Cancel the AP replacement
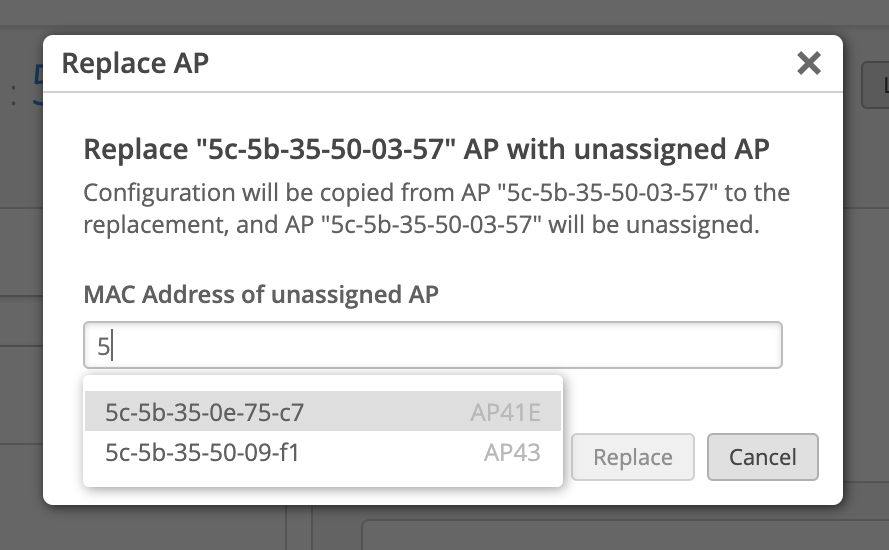Screen dimensions: 889x550 point(762,457)
